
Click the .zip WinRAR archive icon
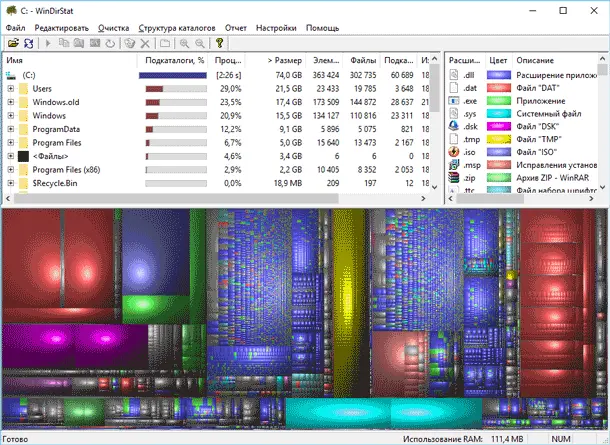(454, 178)
